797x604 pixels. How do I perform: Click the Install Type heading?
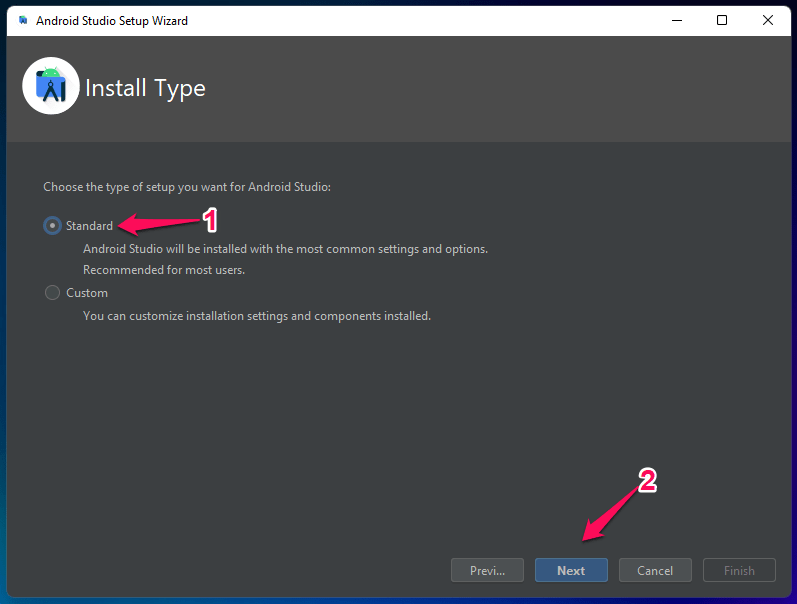pos(145,88)
